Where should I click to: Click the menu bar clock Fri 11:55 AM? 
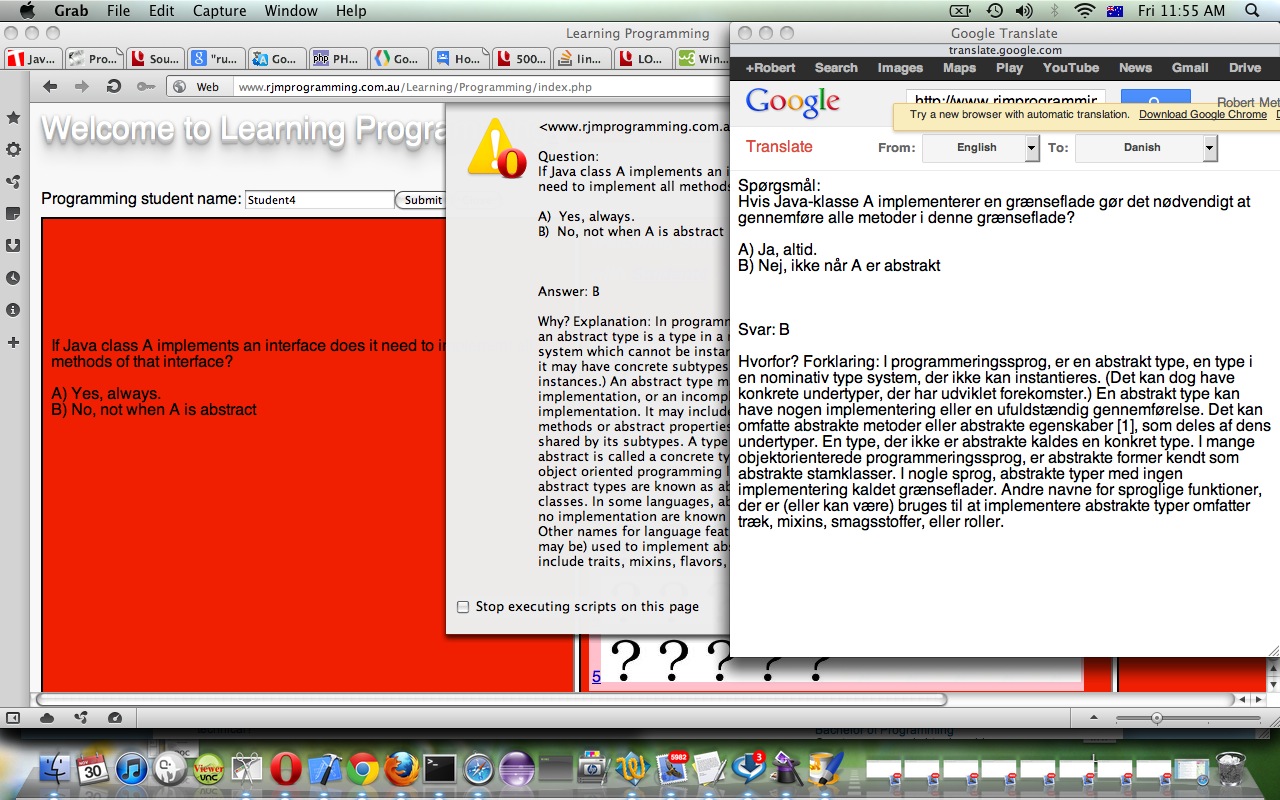[x=1180, y=11]
